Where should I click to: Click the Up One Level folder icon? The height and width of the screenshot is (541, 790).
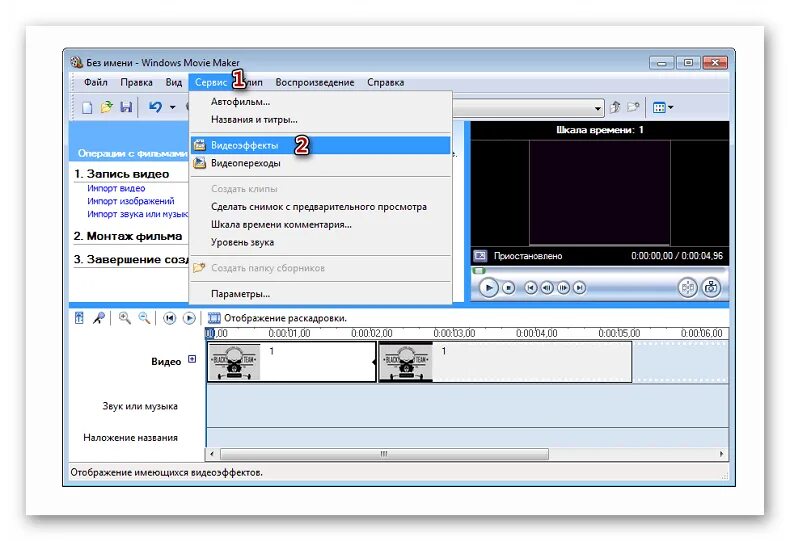tap(615, 107)
